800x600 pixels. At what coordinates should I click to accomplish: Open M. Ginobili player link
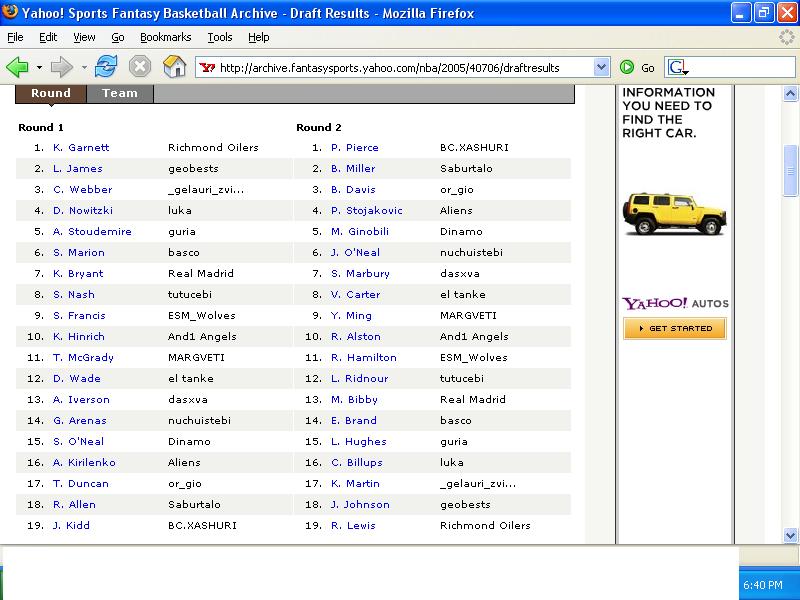(x=360, y=232)
